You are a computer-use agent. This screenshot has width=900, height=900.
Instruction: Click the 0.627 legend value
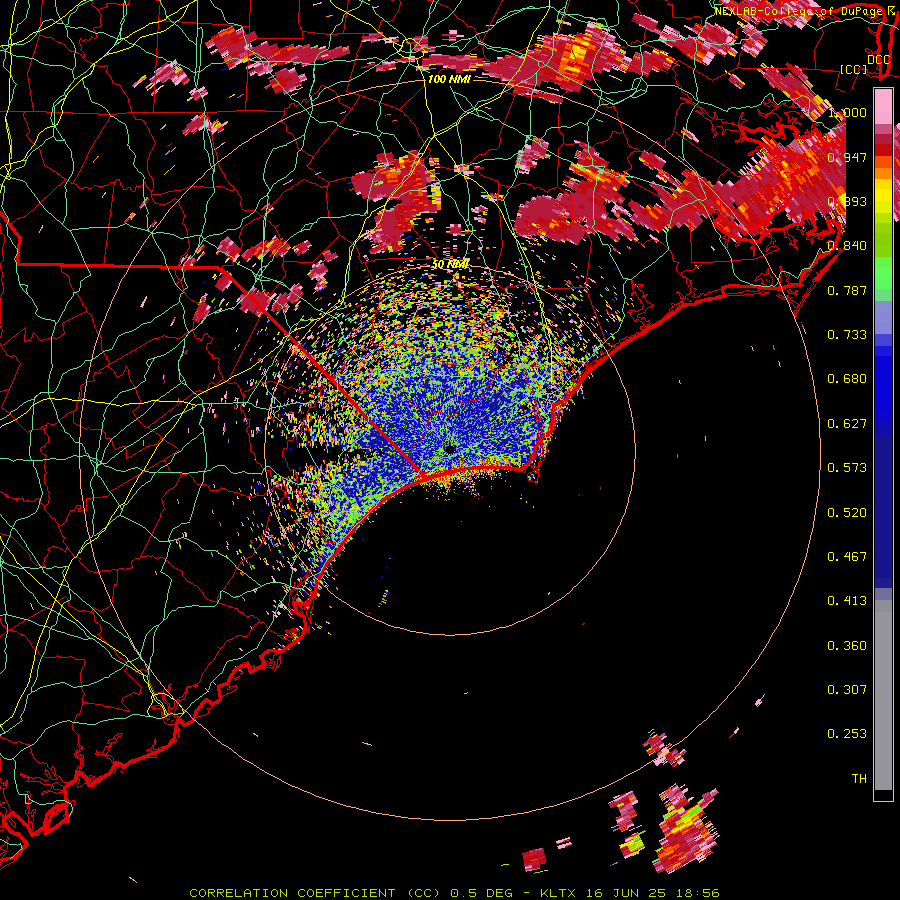coord(847,424)
